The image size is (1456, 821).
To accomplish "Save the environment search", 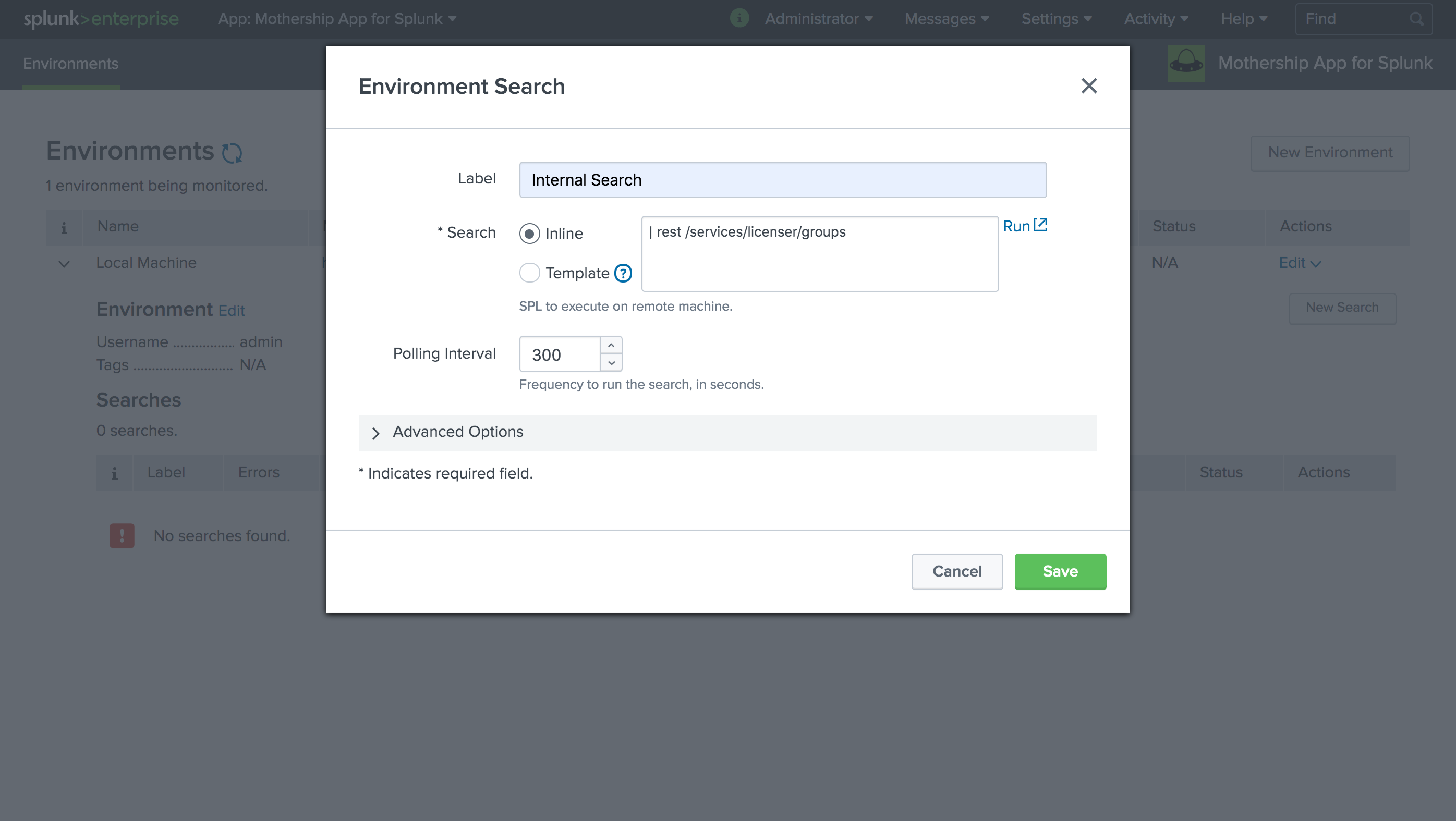I will 1060,571.
